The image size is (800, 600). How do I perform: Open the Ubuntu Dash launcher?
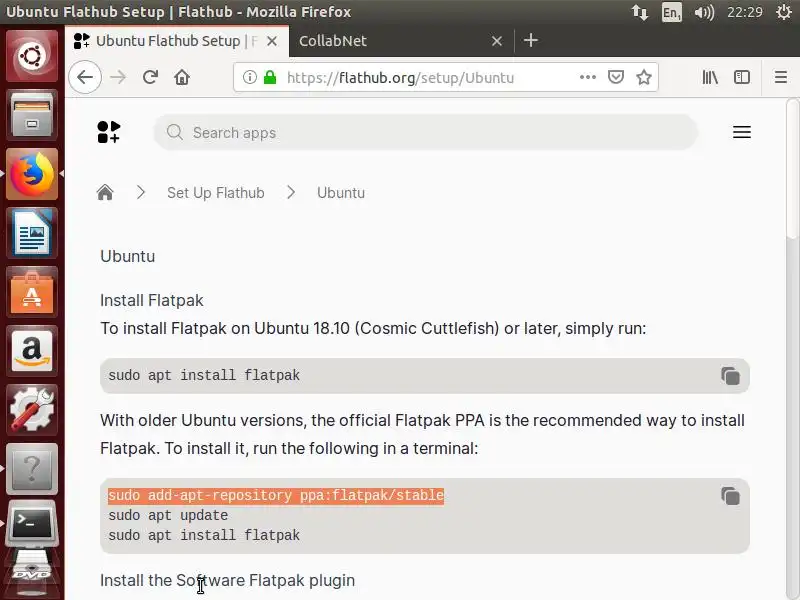[32, 56]
